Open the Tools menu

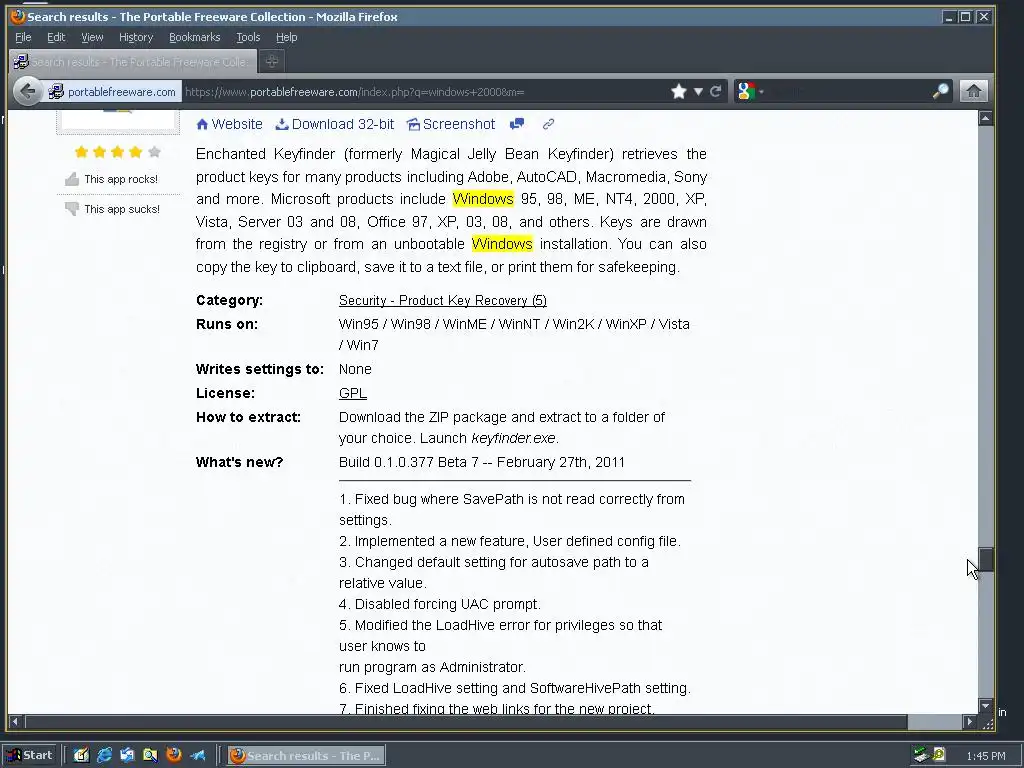click(248, 37)
